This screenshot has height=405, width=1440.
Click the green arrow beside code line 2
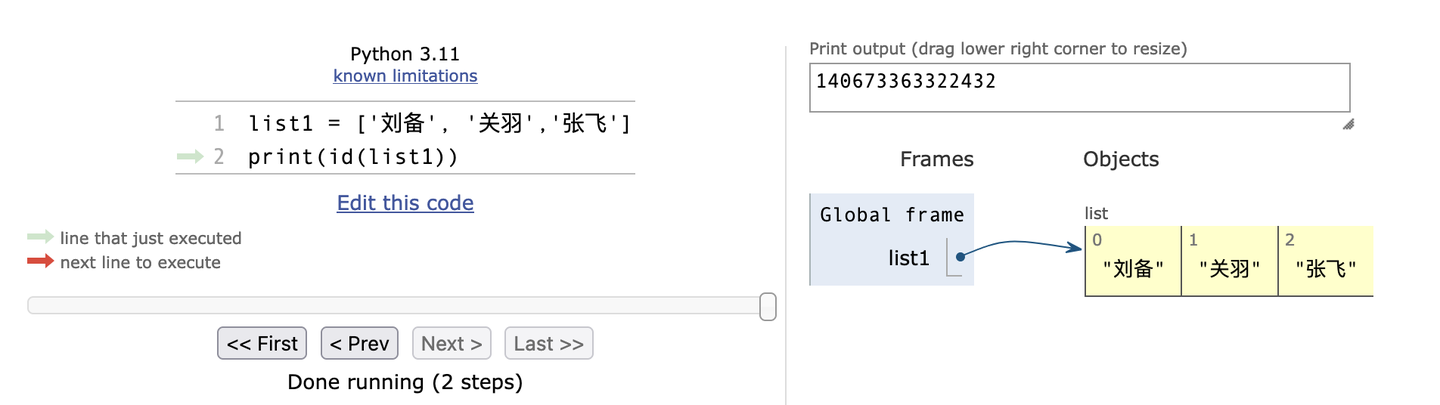pos(190,156)
